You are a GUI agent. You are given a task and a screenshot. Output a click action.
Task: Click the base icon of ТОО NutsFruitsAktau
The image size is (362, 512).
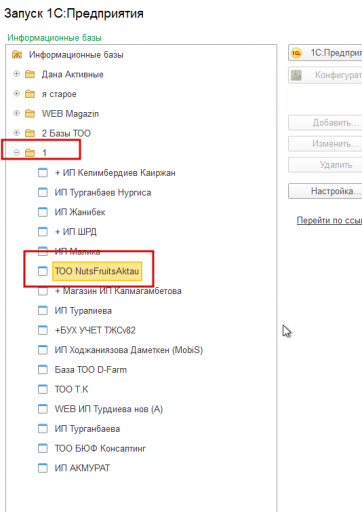pos(43,271)
